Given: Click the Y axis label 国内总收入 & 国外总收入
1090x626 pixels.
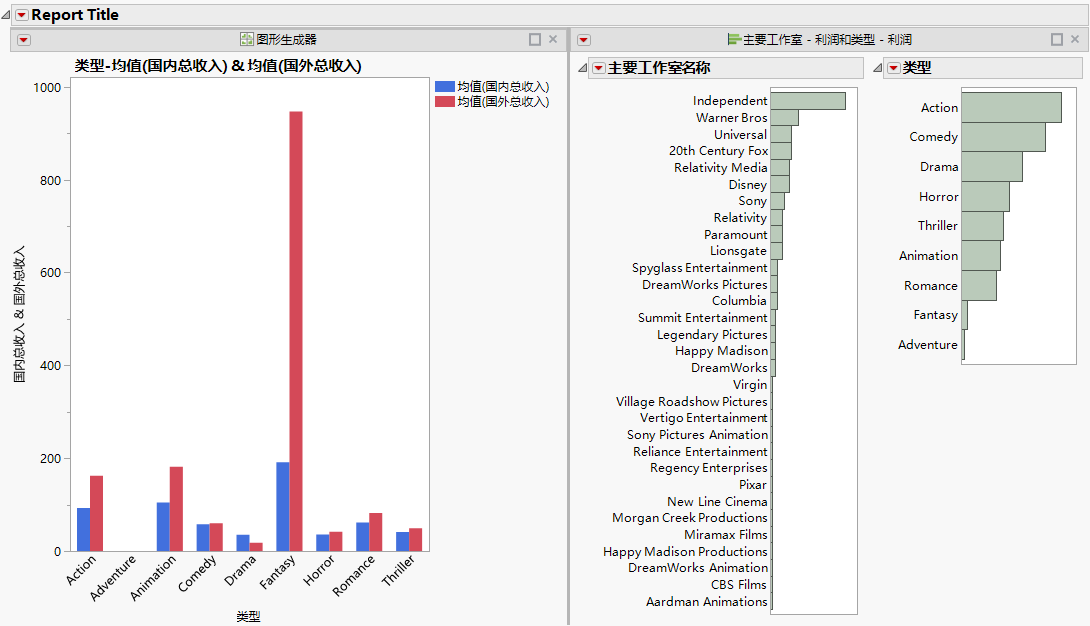Looking at the screenshot, I should tap(19, 314).
